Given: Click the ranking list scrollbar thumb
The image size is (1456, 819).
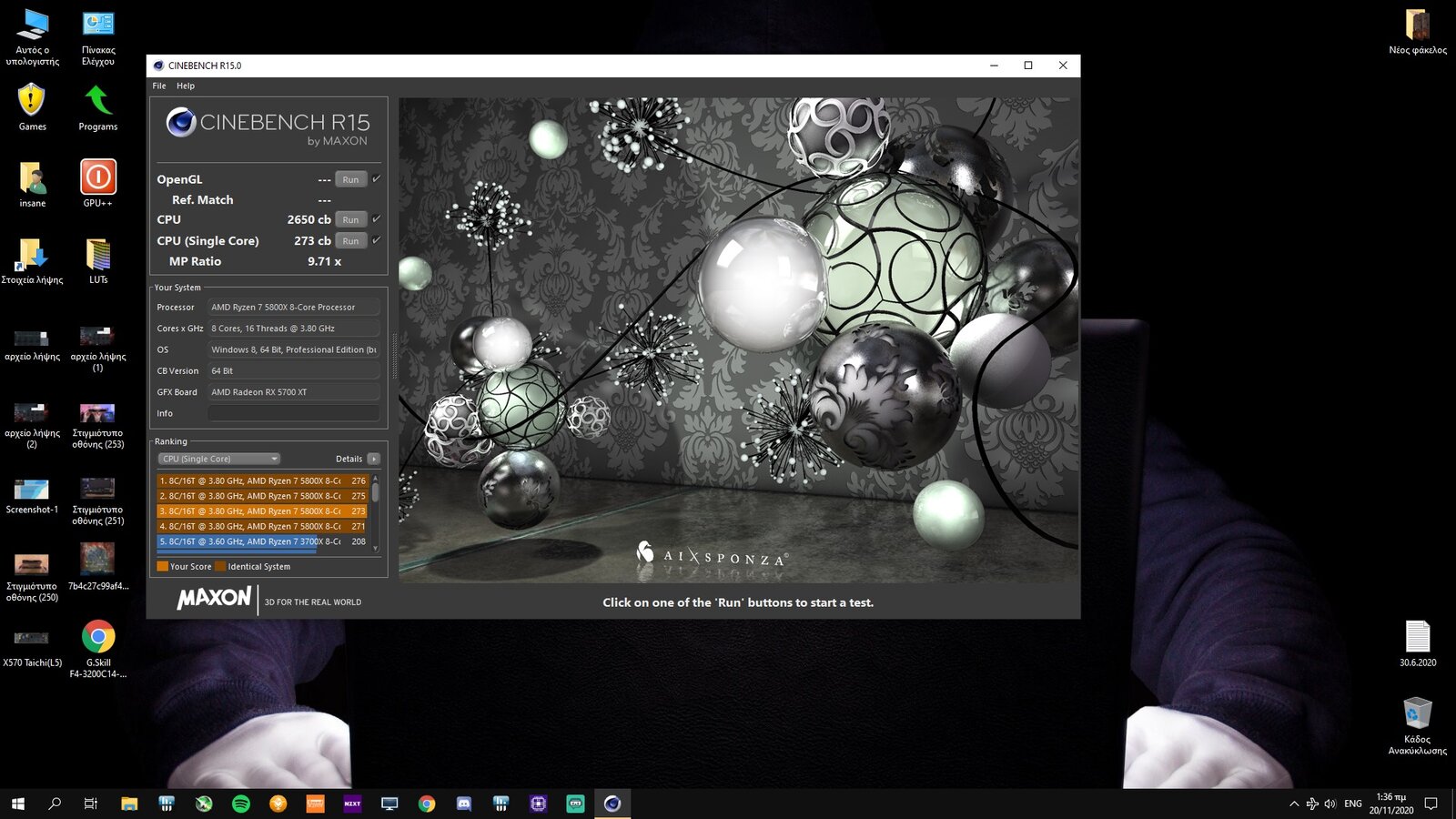Looking at the screenshot, I should tap(375, 491).
